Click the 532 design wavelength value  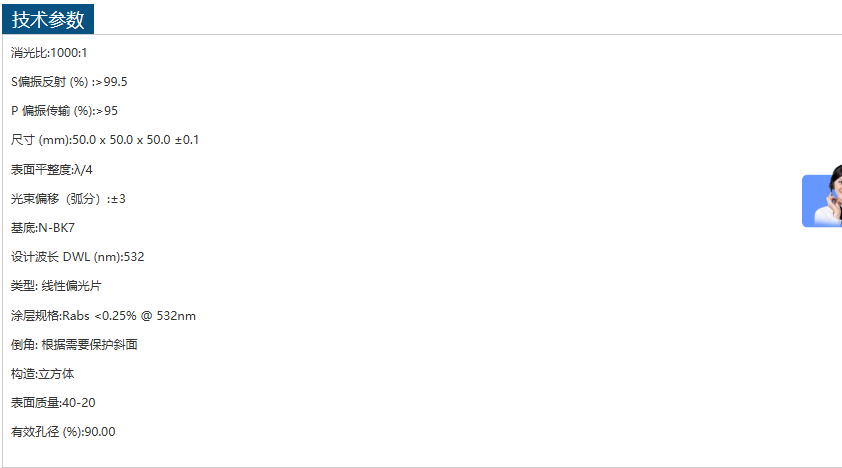[x=134, y=257]
